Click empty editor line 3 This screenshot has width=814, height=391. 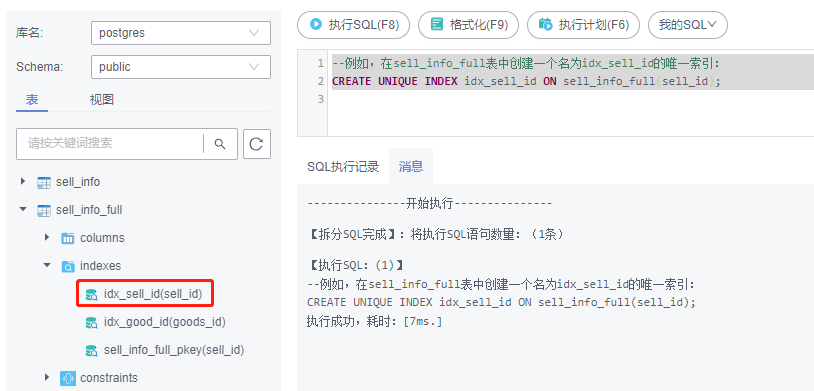571,99
